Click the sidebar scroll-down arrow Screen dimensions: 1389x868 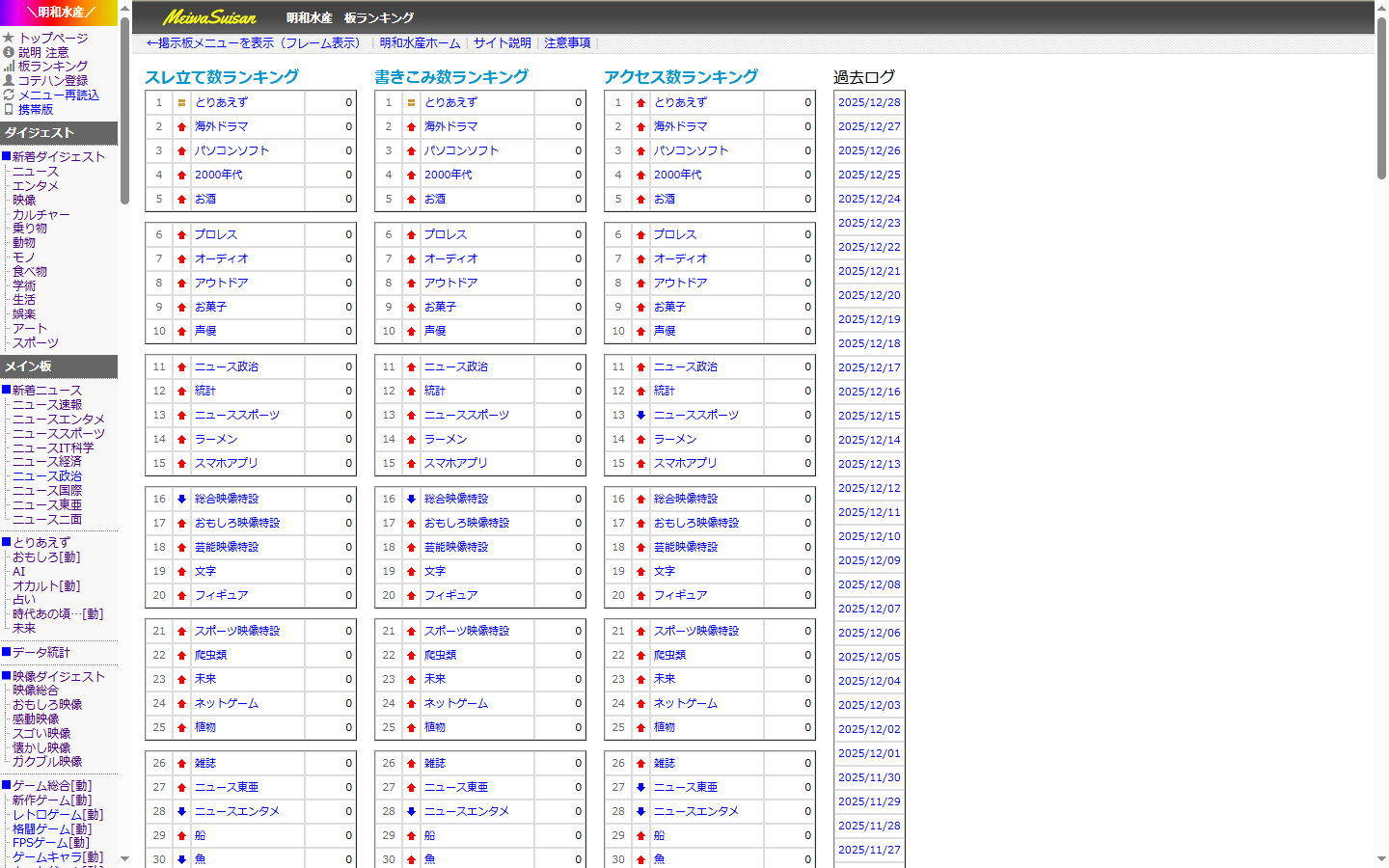[124, 858]
